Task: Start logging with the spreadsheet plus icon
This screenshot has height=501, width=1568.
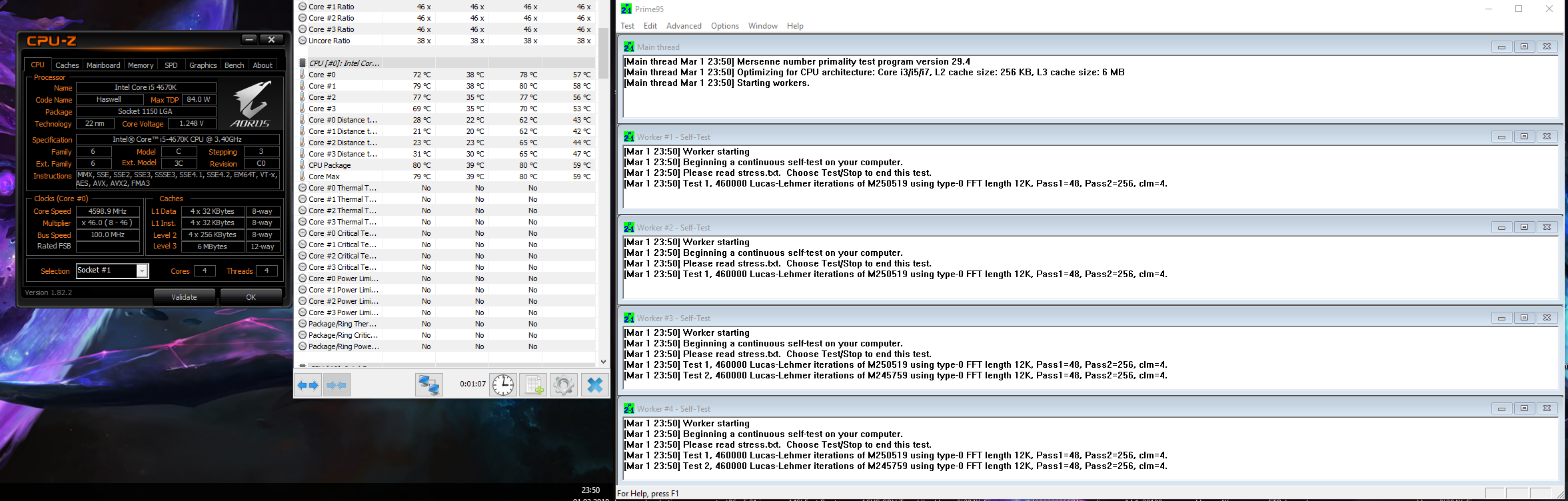Action: (533, 385)
